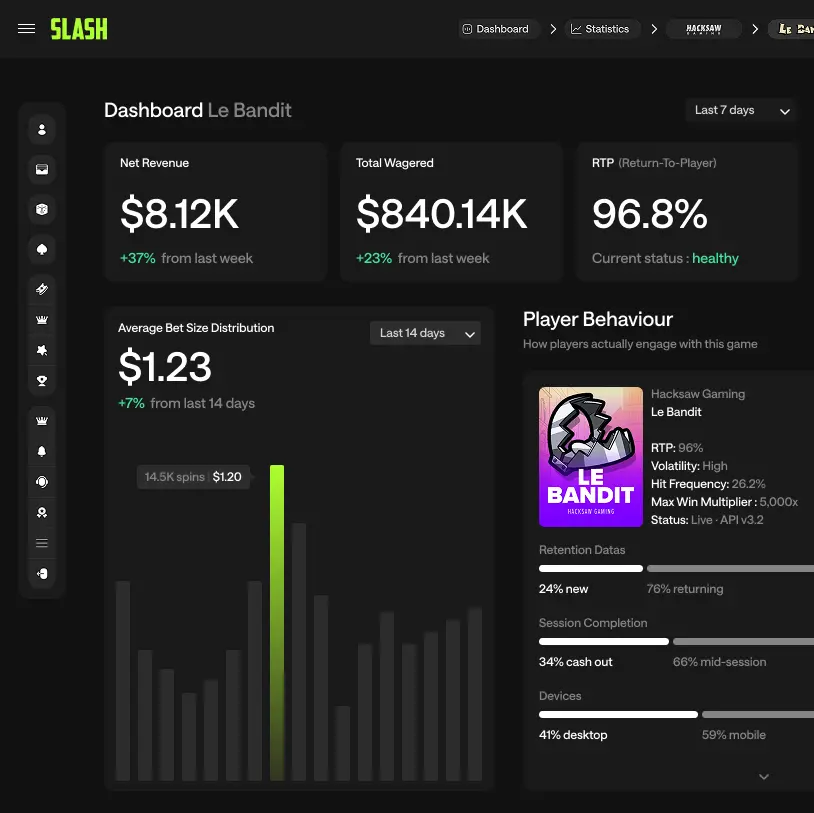Screen dimensions: 814x813
Task: Click the Status: Live API v3.2 line
Action: [x=707, y=520]
